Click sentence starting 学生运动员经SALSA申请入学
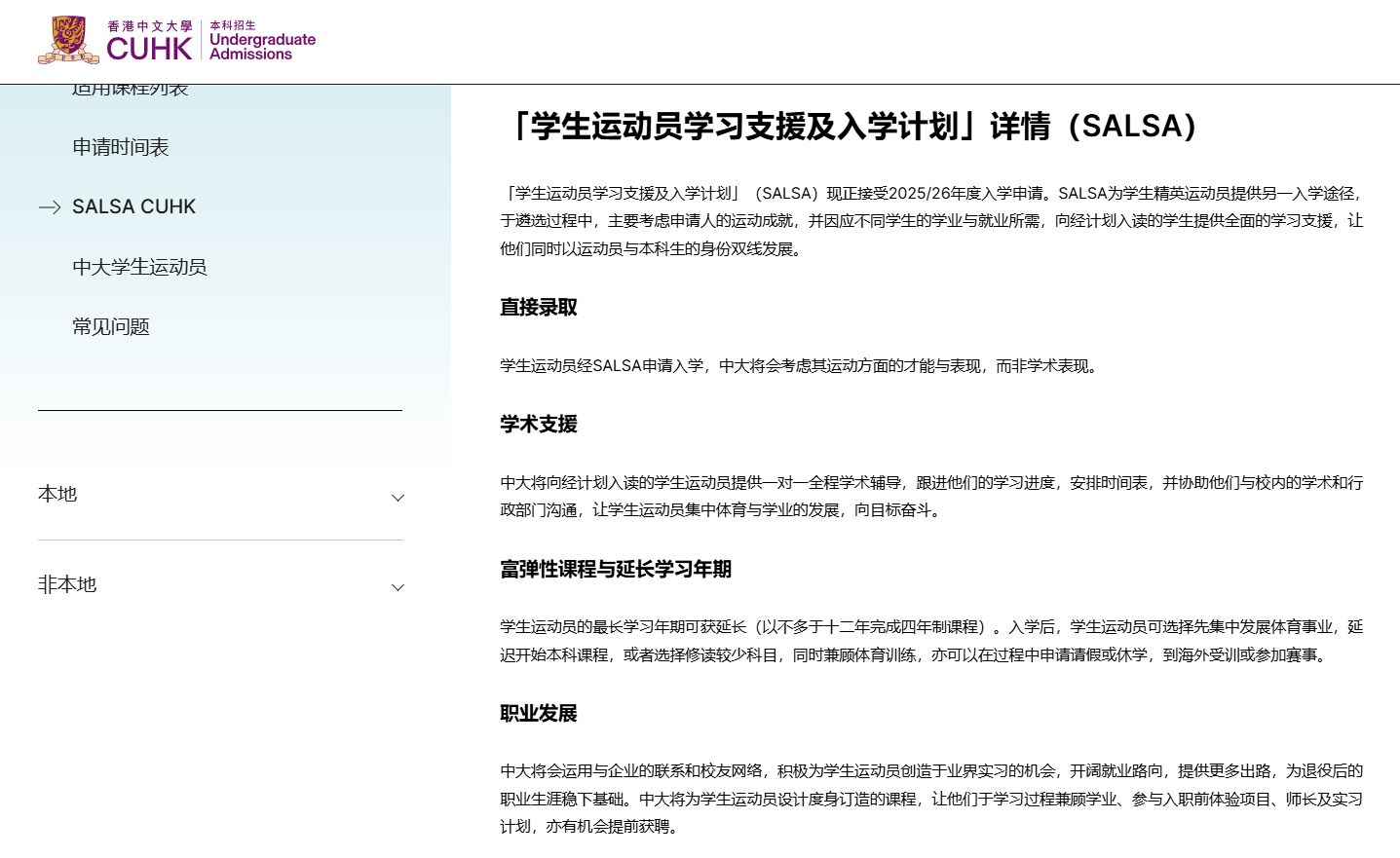 coord(801,366)
